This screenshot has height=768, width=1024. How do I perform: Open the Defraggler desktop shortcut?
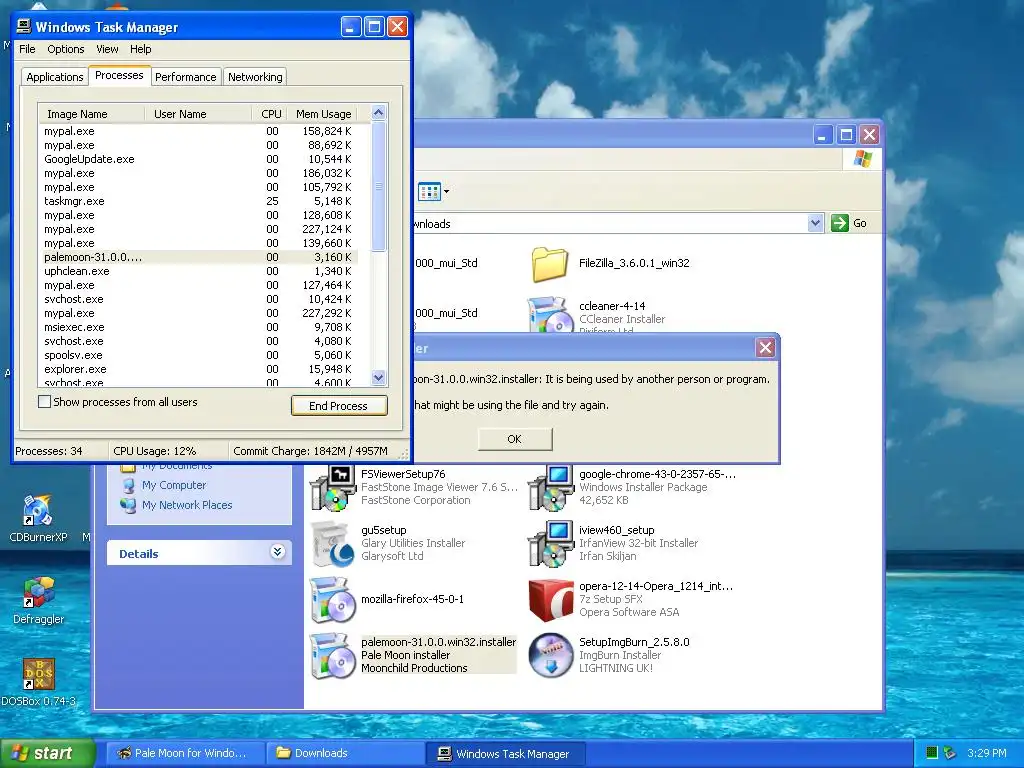39,592
